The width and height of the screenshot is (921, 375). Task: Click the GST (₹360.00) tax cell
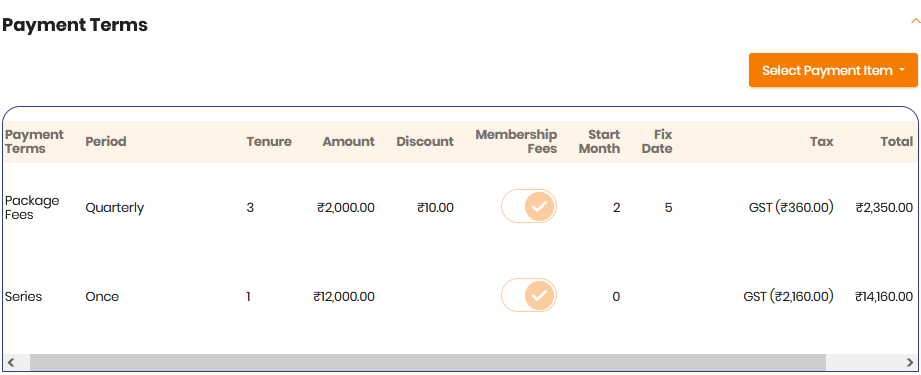[791, 207]
